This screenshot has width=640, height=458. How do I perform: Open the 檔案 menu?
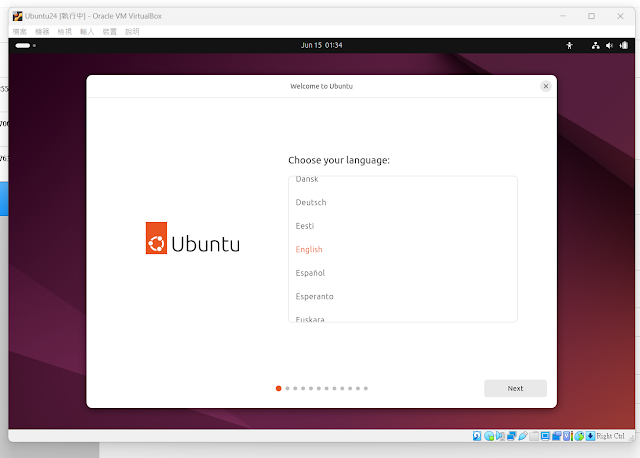tap(20, 31)
